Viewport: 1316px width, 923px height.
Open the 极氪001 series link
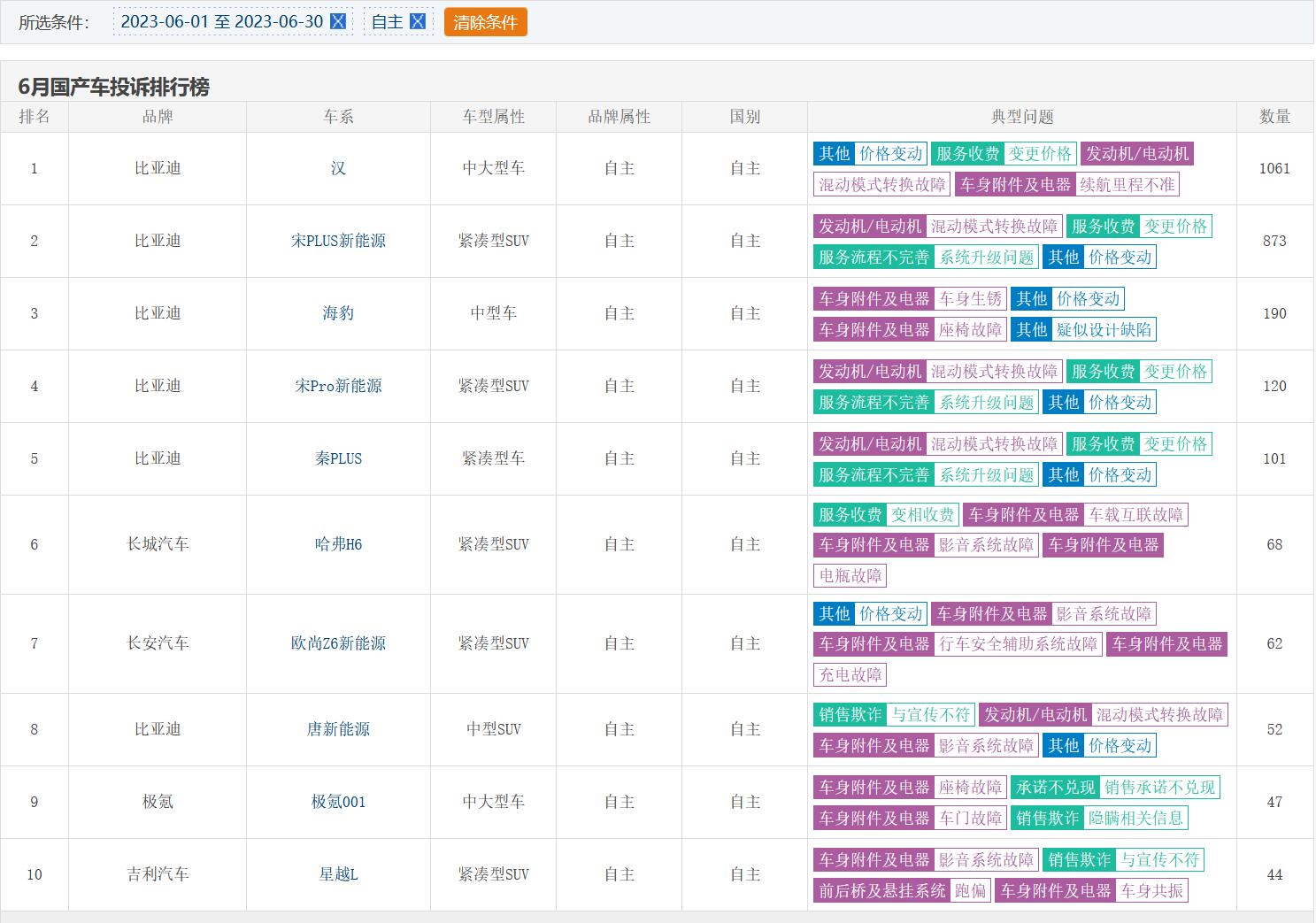pyautogui.click(x=338, y=802)
